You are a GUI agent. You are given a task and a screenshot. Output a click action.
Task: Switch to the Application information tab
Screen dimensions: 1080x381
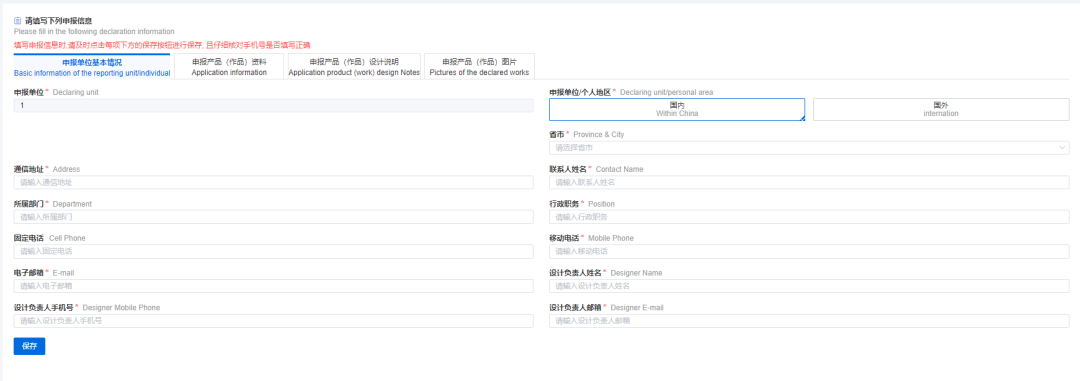point(229,67)
